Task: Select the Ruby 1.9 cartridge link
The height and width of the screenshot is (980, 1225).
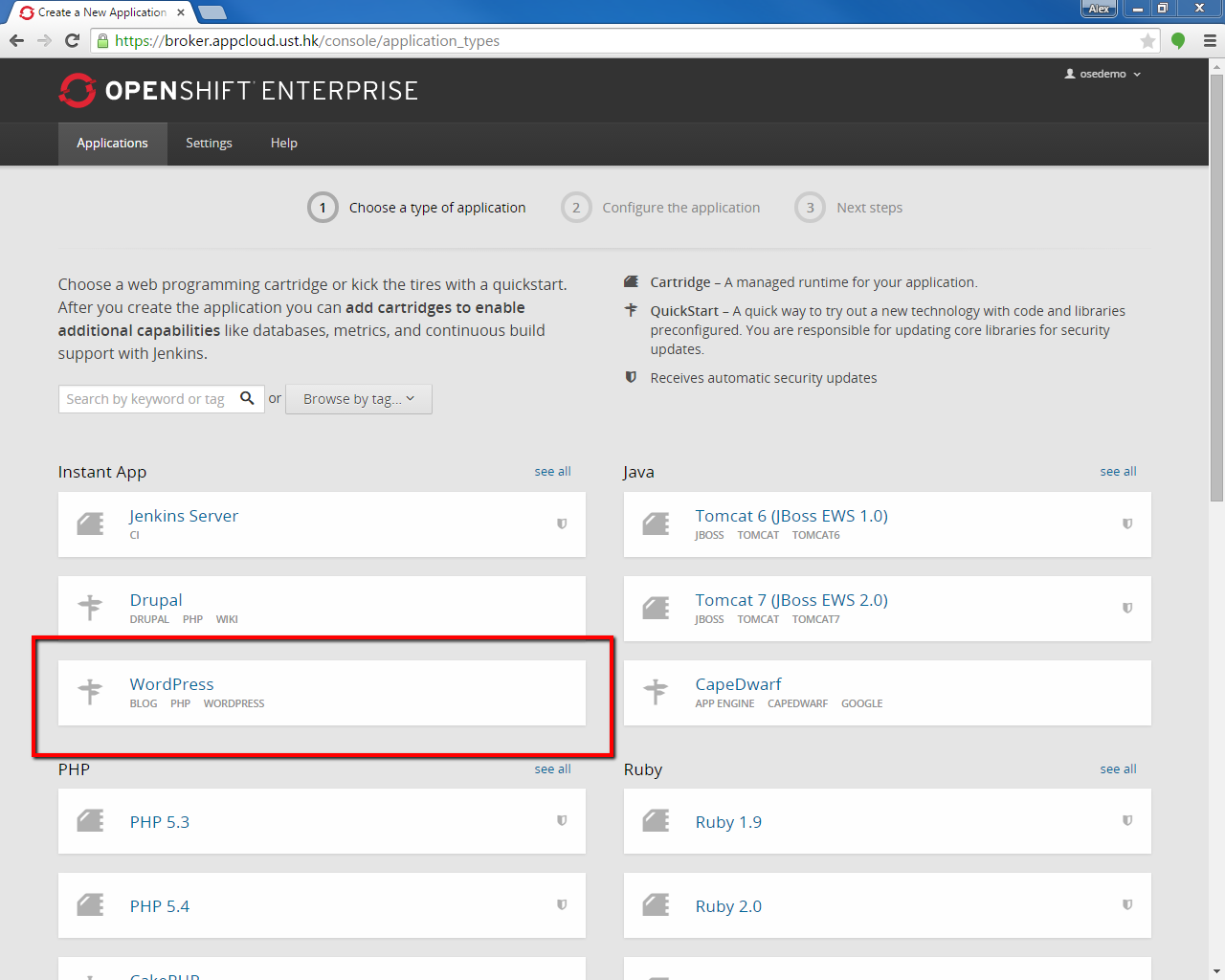Action: [x=728, y=822]
